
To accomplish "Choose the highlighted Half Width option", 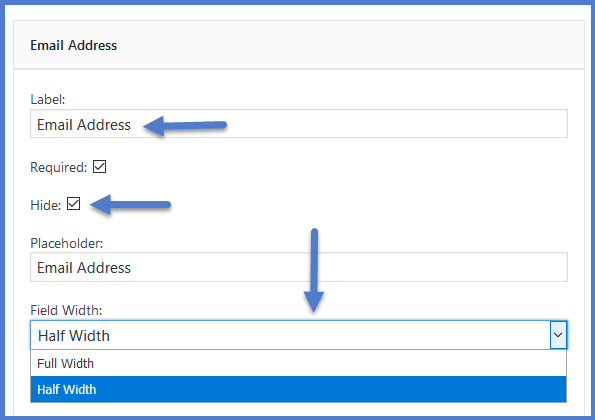I will coord(298,389).
